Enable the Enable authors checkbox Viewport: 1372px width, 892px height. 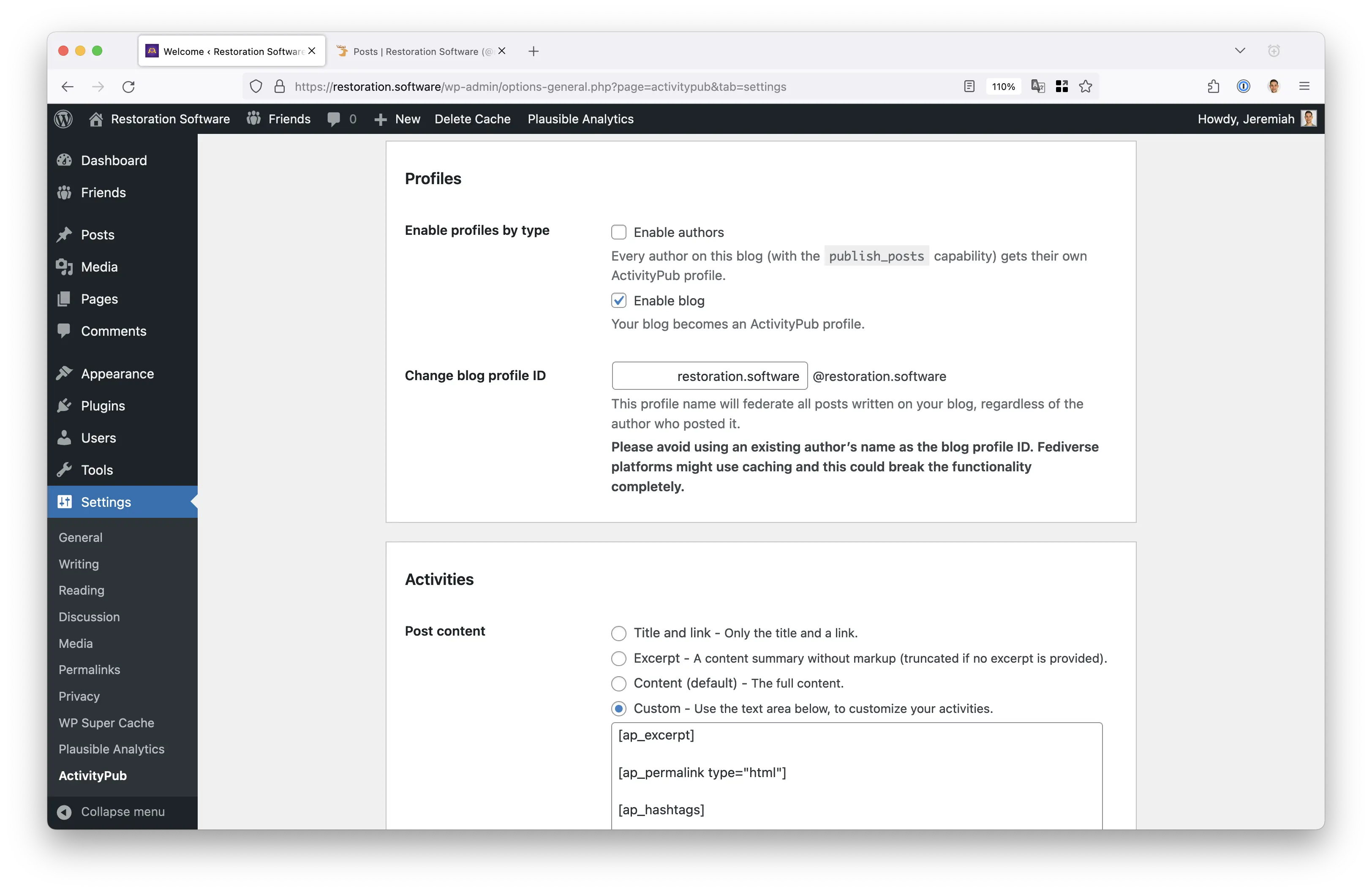tap(619, 232)
